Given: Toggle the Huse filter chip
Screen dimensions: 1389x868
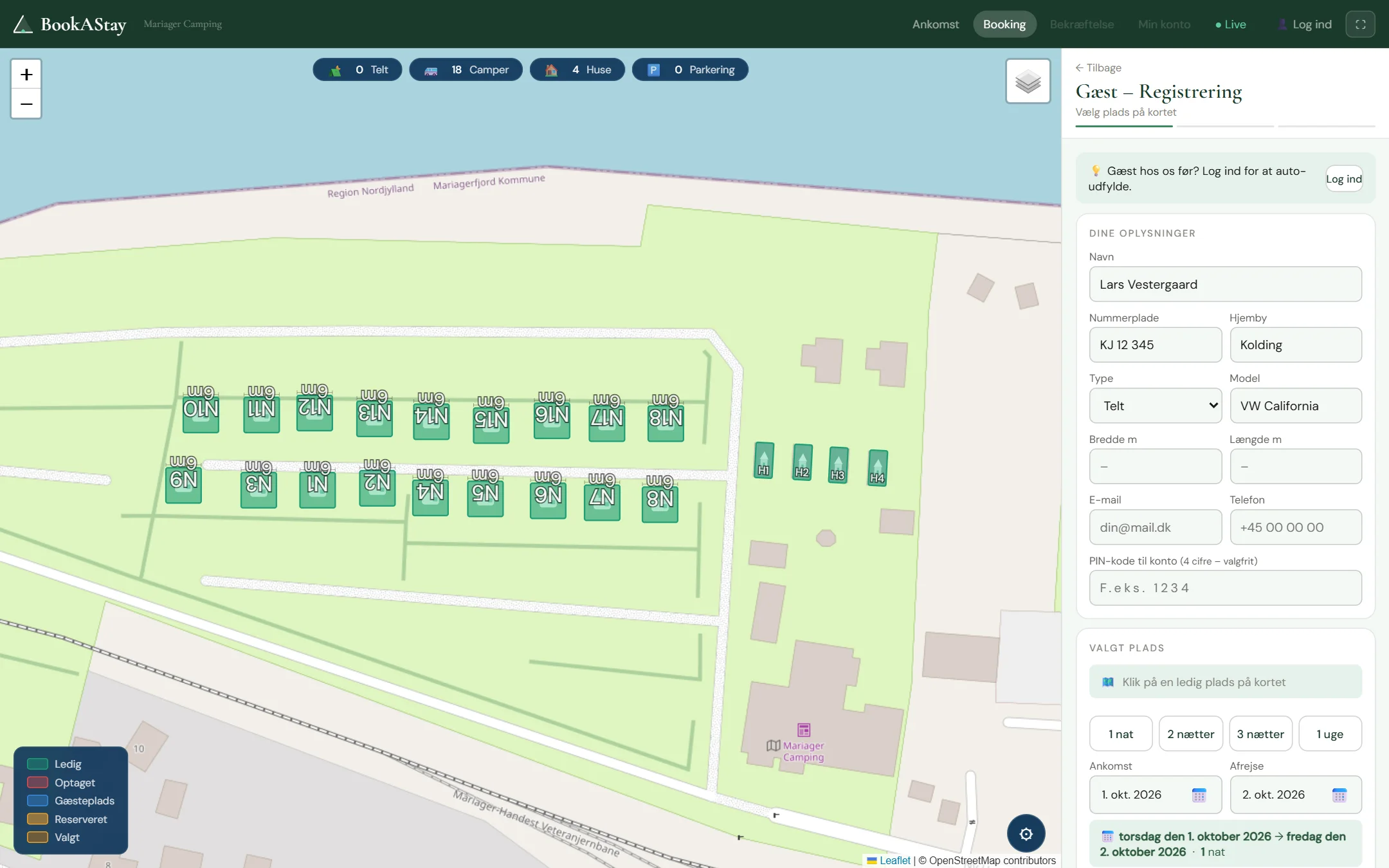Looking at the screenshot, I should pyautogui.click(x=577, y=69).
